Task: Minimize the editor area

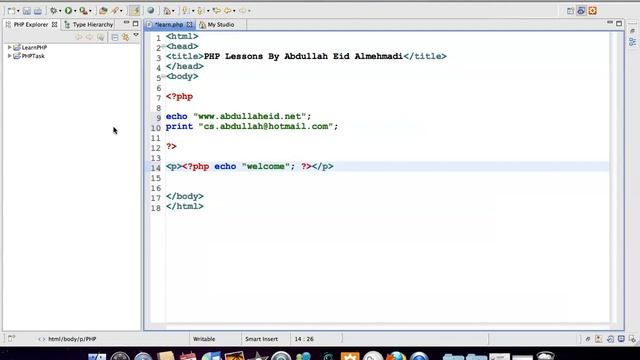Action: click(x=610, y=23)
